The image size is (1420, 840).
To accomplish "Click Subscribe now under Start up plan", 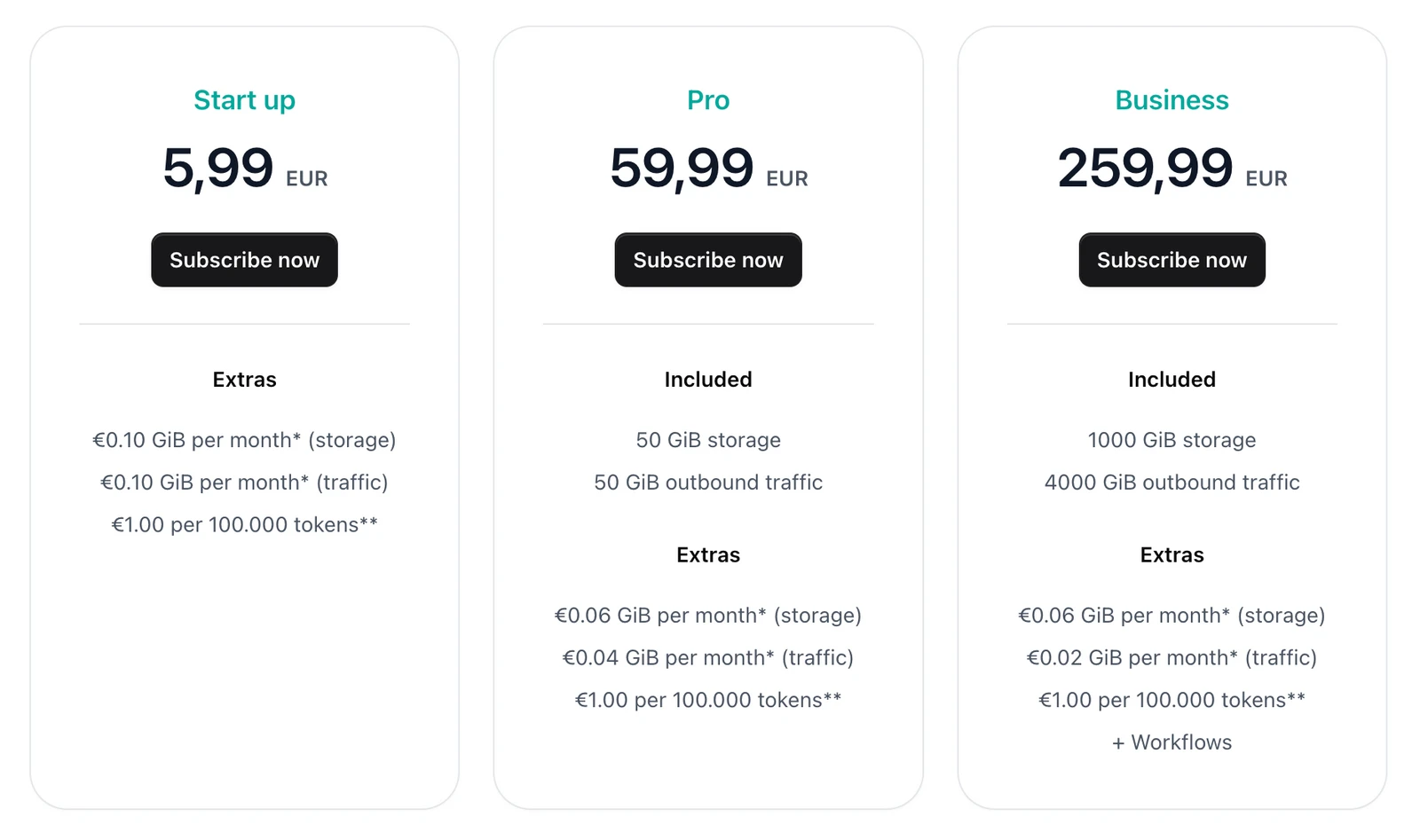I will coord(244,260).
